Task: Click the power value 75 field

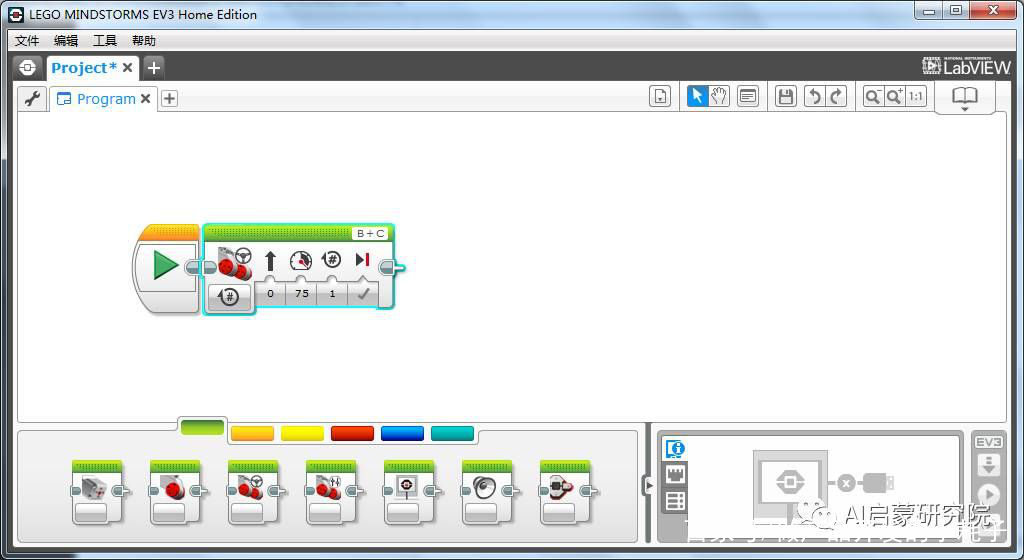Action: (x=301, y=294)
